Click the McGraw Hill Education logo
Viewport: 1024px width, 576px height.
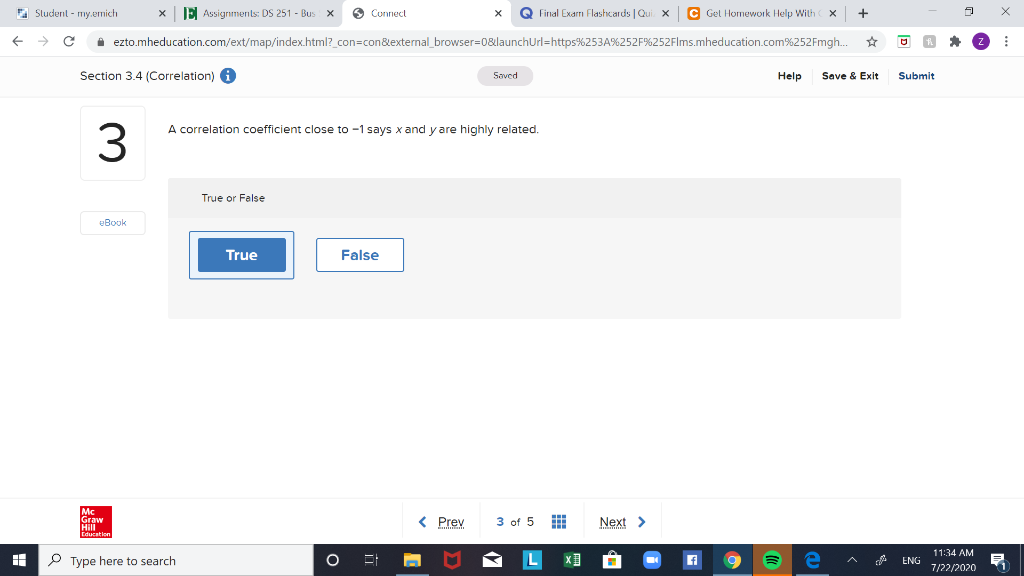tap(93, 521)
